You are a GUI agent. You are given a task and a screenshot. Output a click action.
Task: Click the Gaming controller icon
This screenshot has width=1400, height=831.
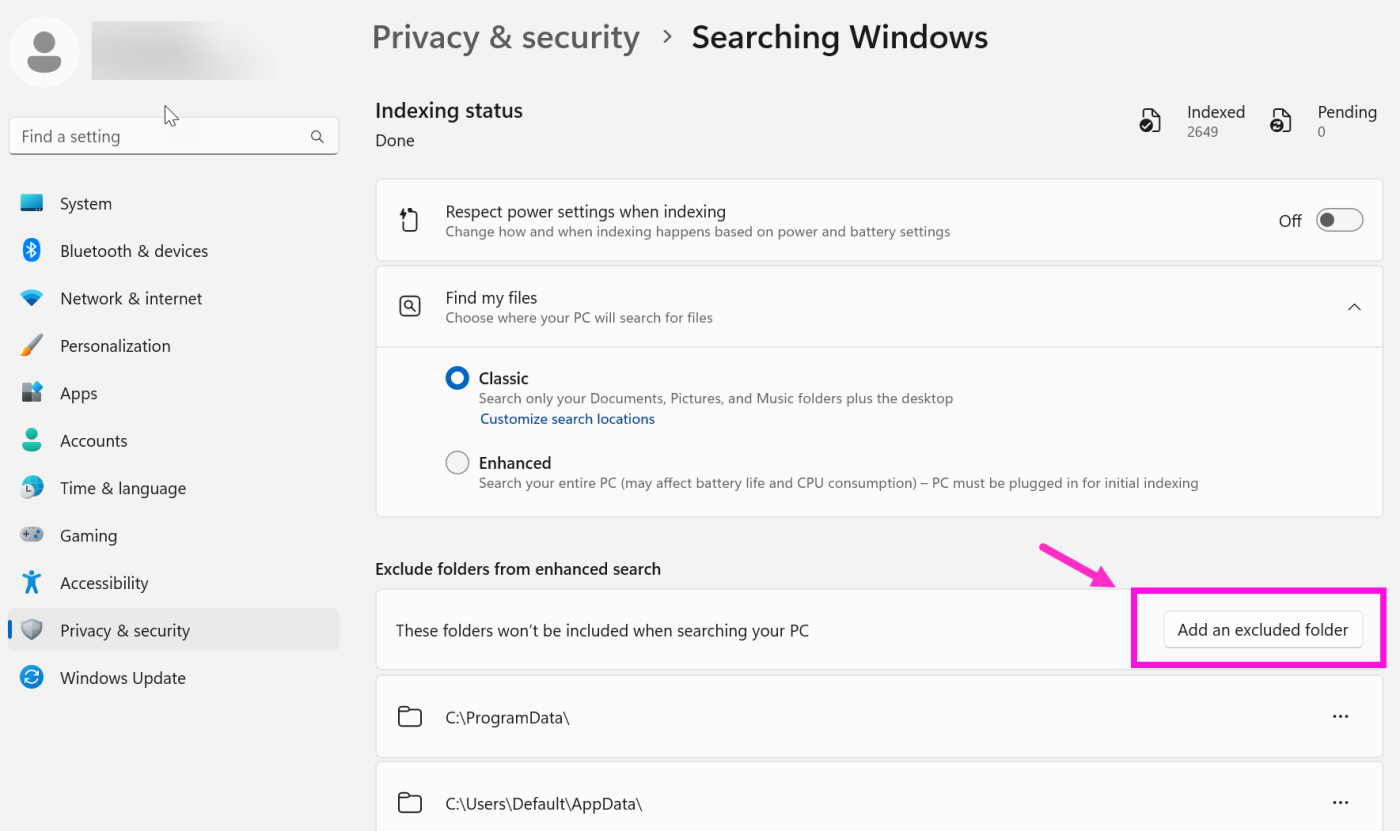[32, 535]
